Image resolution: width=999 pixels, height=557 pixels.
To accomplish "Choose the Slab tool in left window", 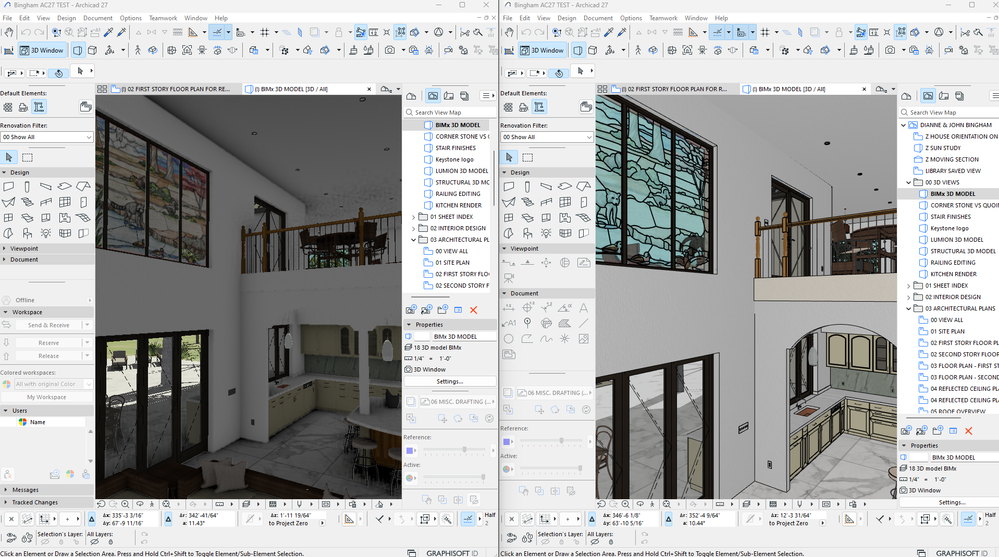I will click(64, 186).
